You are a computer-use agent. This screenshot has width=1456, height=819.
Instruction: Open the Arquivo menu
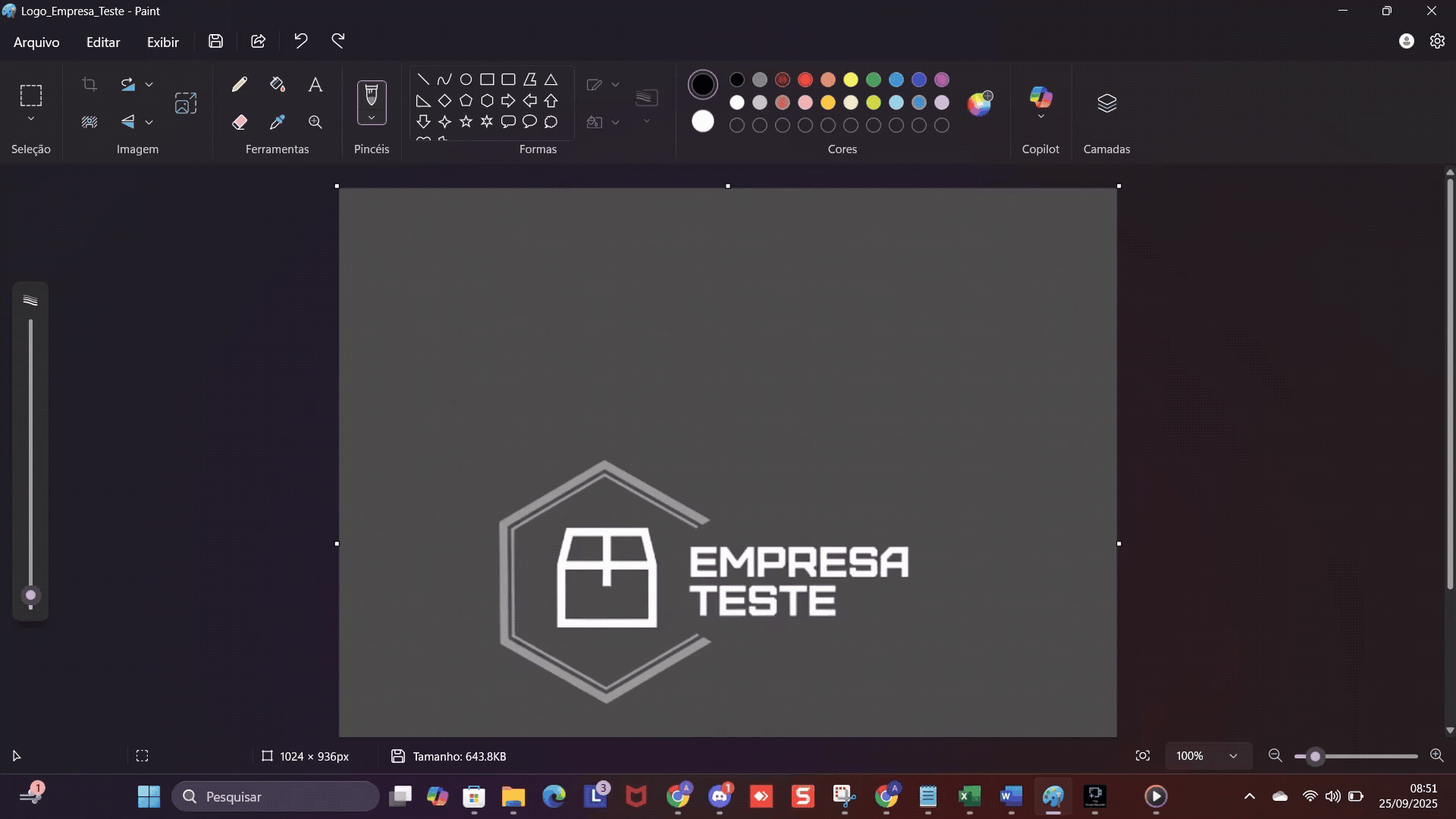coord(36,42)
